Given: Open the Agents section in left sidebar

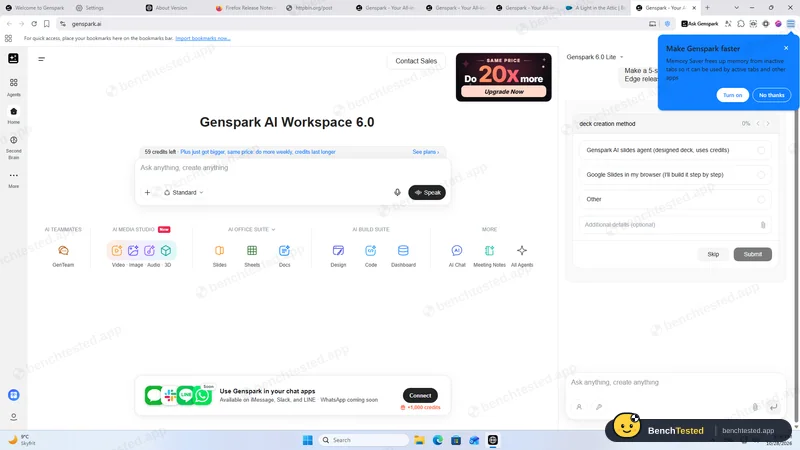Looking at the screenshot, I should (x=14, y=87).
